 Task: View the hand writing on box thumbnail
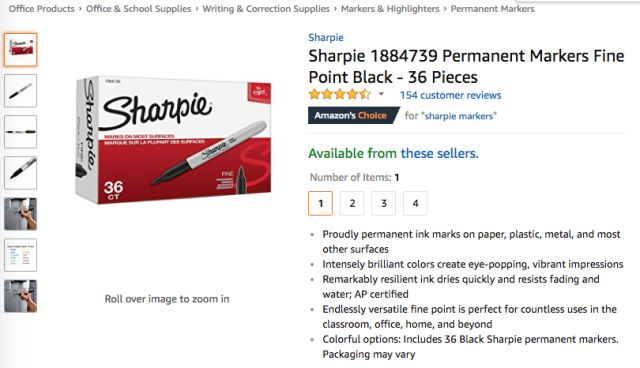point(20,214)
